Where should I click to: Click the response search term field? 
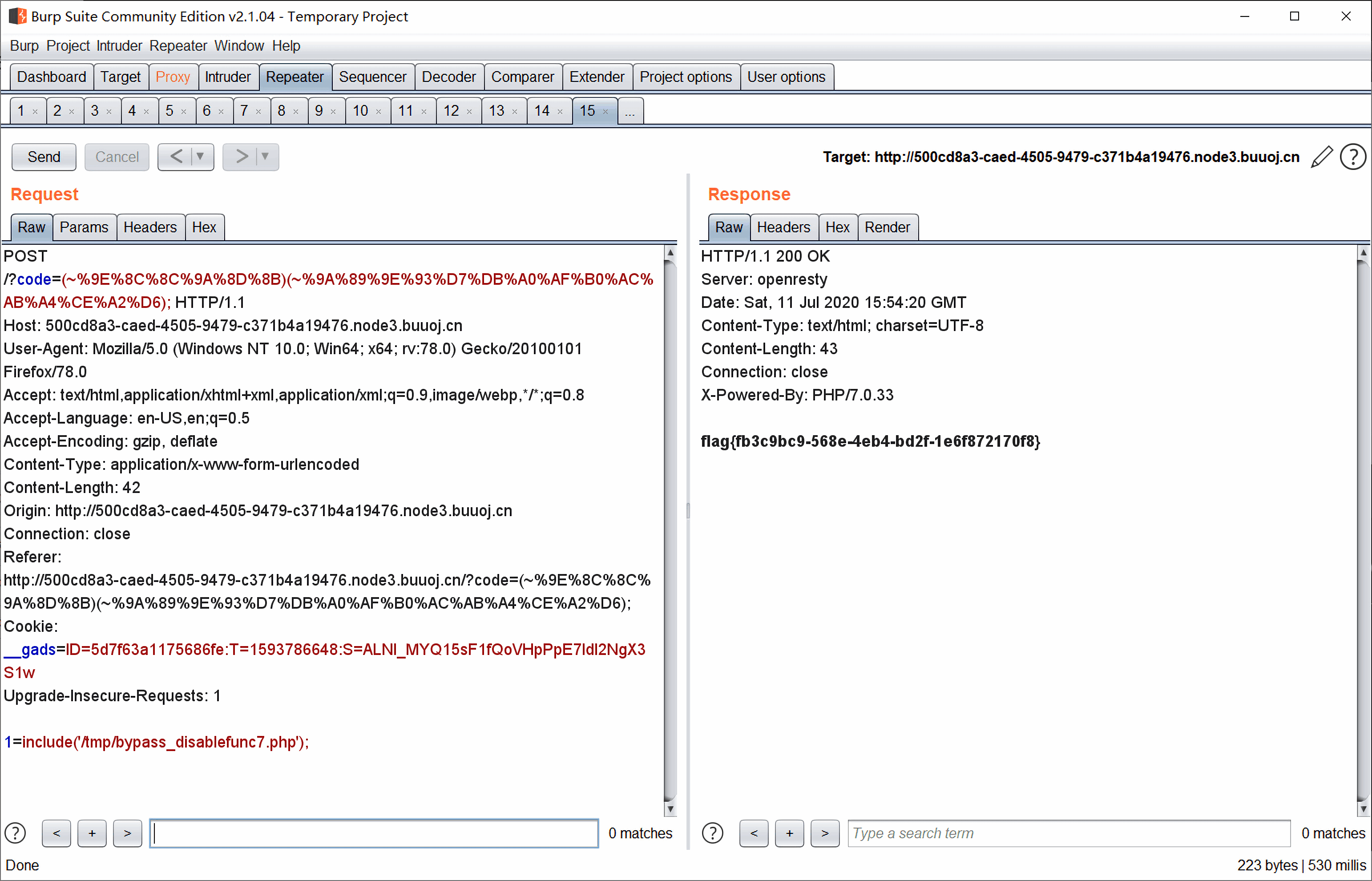[1069, 833]
